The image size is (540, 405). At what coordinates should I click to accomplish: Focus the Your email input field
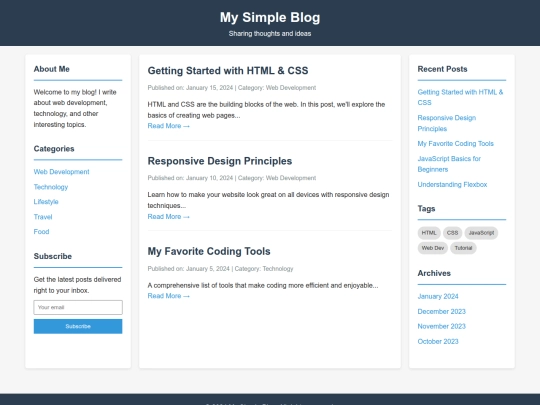coord(78,307)
